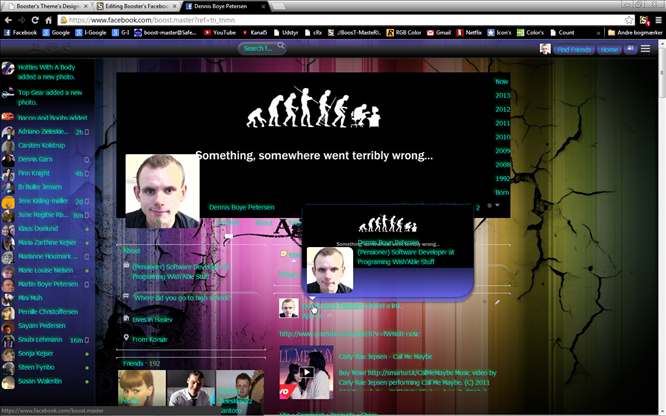The image size is (666, 416).
Task: Open the Google bookmark
Action: (x=56, y=32)
